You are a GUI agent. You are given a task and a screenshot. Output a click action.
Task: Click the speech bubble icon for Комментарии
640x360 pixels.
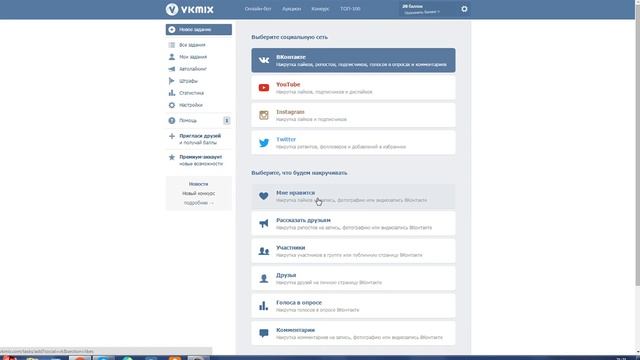264,333
